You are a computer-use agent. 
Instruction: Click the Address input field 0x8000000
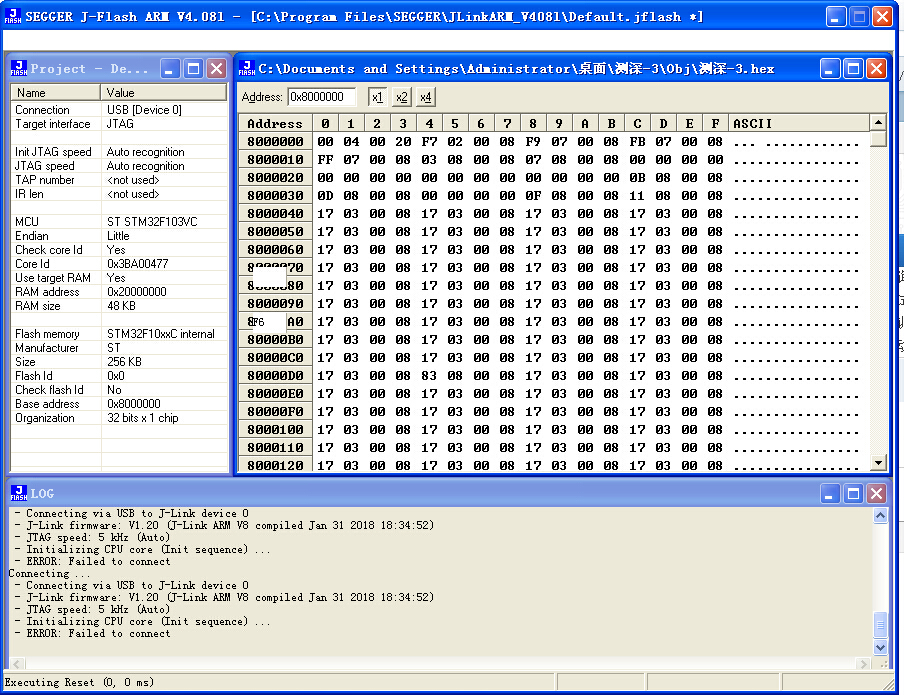coord(322,97)
